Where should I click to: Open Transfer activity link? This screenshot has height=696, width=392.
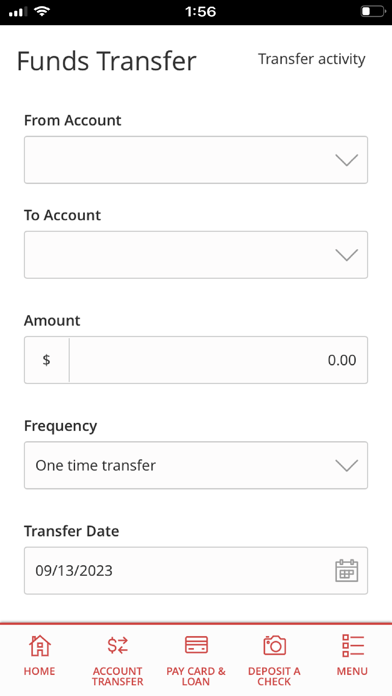[312, 59]
